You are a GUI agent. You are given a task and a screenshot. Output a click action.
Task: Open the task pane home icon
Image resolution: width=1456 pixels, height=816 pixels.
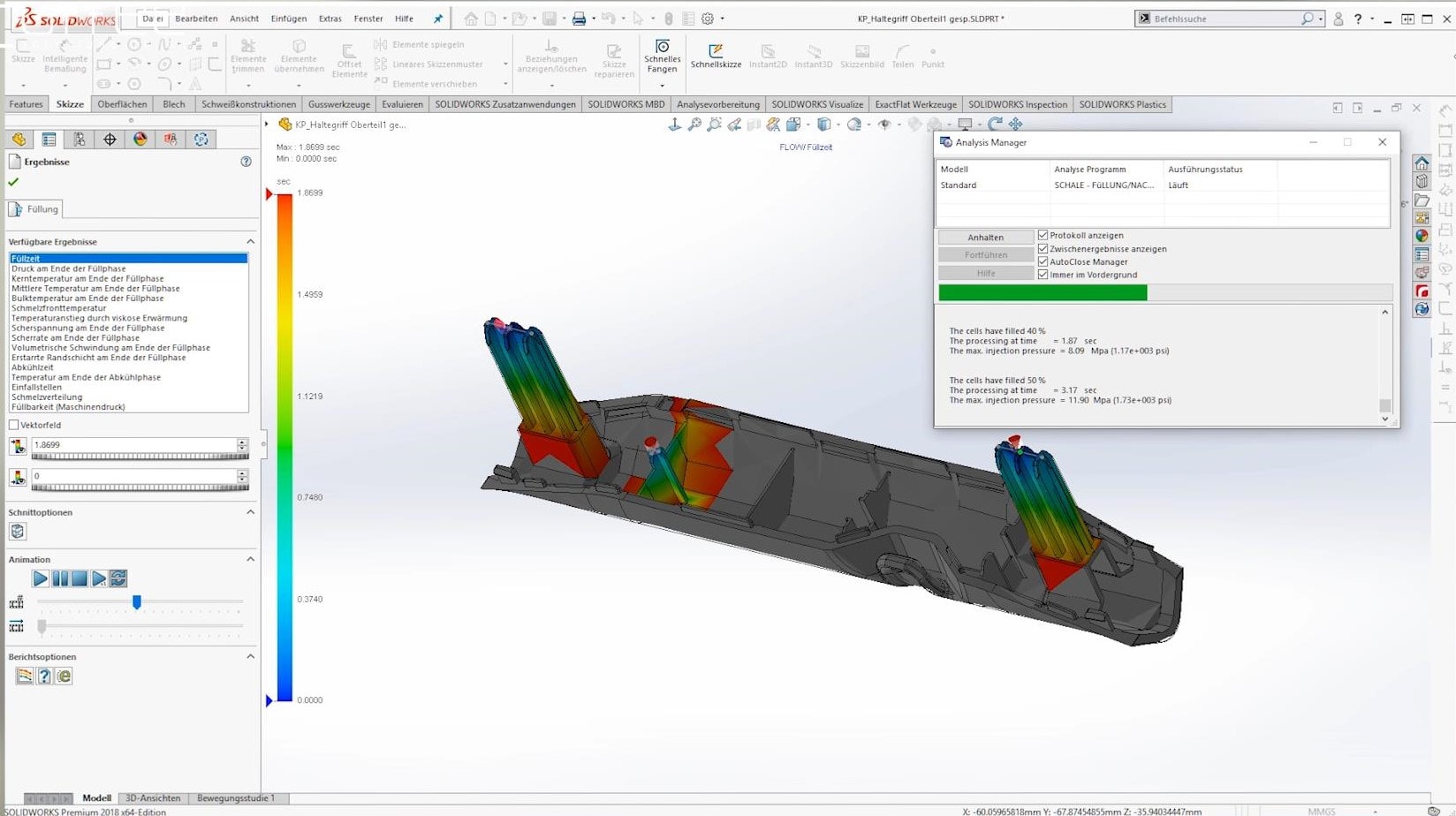(1422, 163)
